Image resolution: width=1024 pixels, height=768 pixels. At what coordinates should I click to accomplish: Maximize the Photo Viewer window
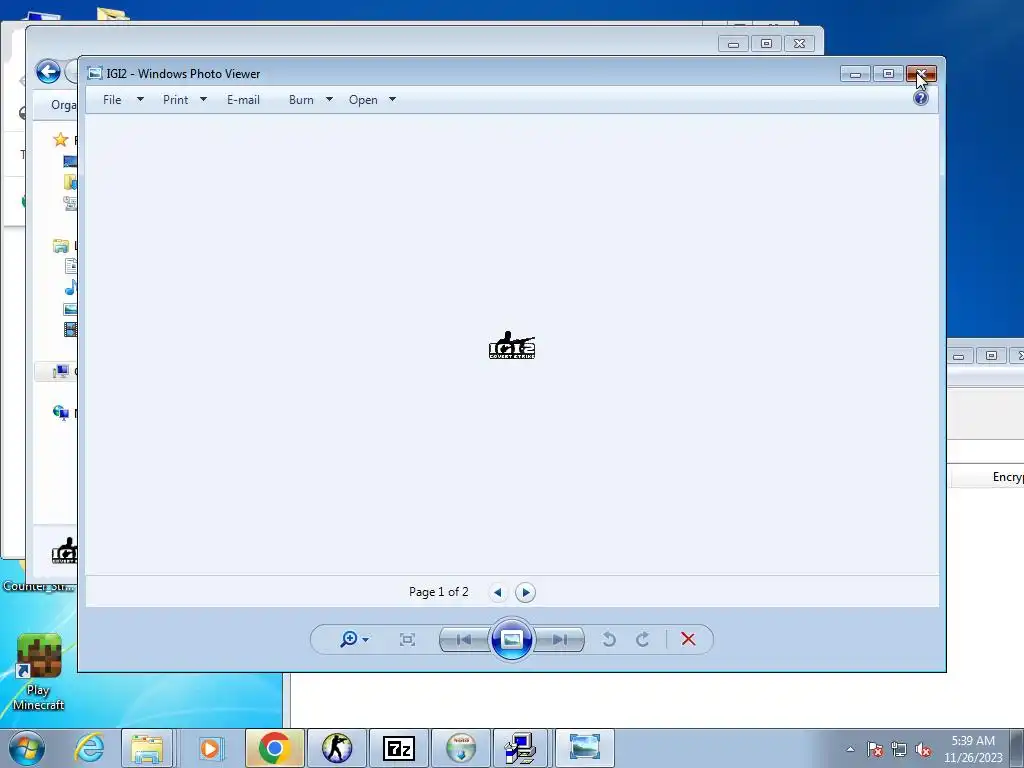(888, 74)
